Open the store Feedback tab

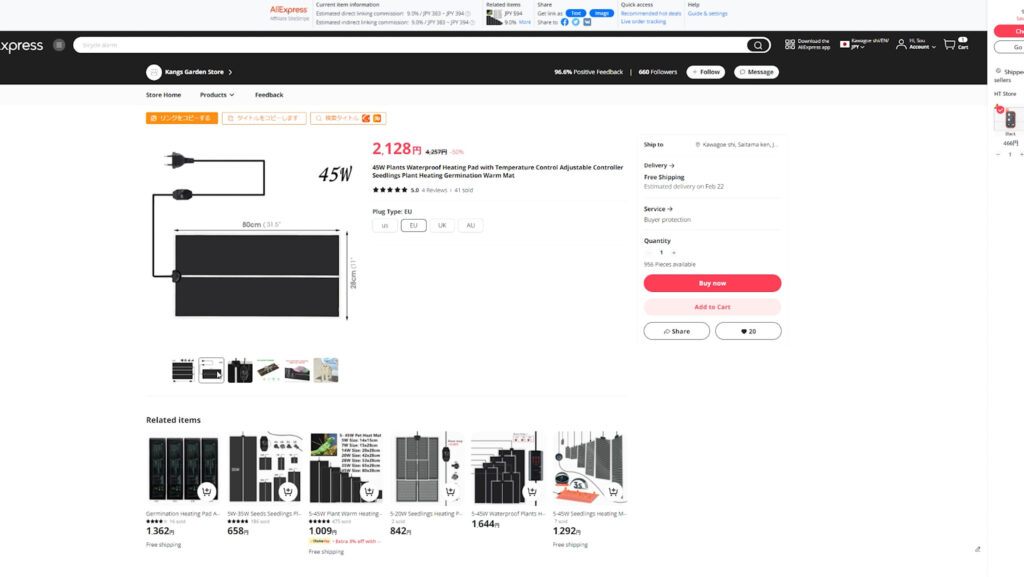pyautogui.click(x=269, y=95)
